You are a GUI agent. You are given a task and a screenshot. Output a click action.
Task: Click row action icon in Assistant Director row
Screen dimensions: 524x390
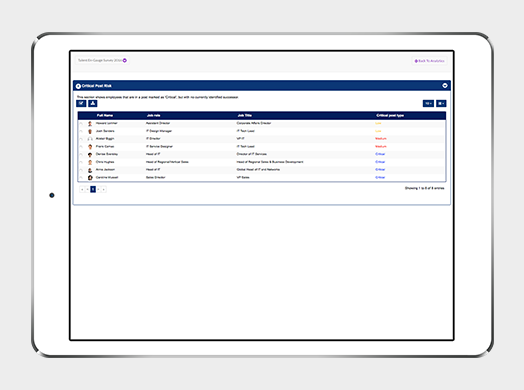pyautogui.click(x=81, y=123)
